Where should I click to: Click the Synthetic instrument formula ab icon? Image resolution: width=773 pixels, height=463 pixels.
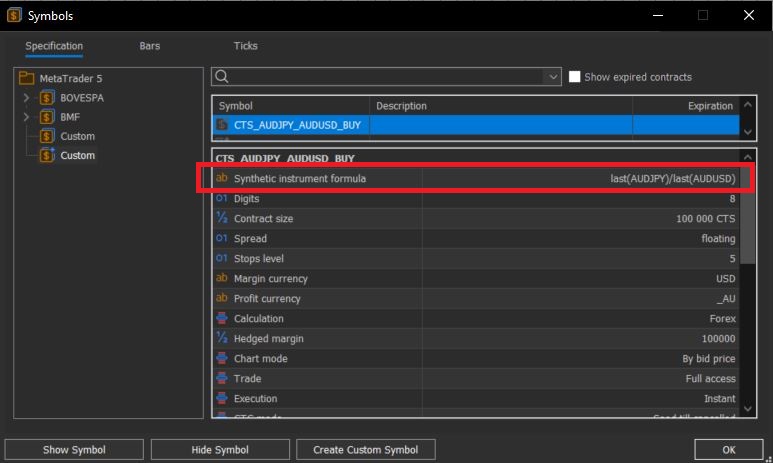pyautogui.click(x=222, y=178)
